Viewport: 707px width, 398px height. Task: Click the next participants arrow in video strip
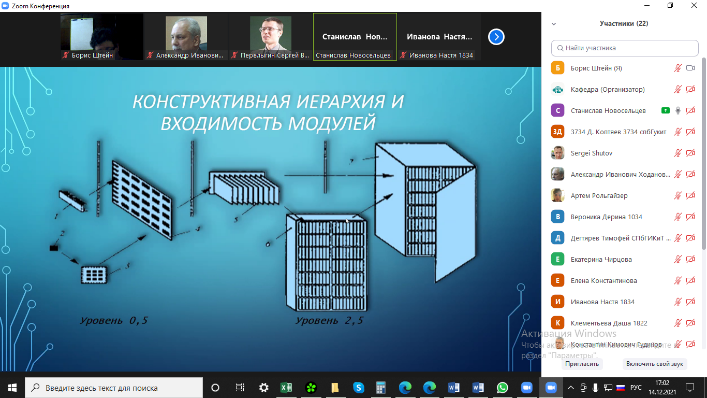coord(496,37)
